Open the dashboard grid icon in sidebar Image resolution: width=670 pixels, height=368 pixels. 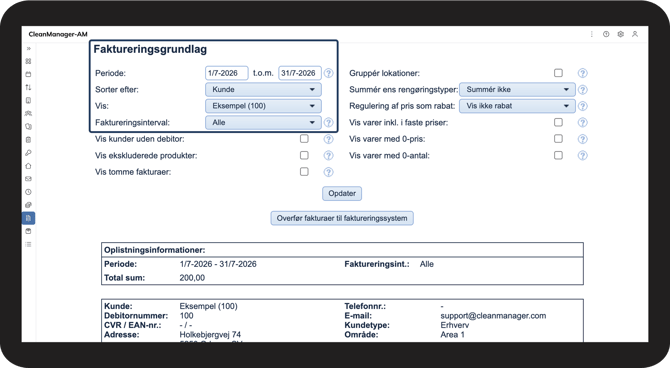click(29, 61)
